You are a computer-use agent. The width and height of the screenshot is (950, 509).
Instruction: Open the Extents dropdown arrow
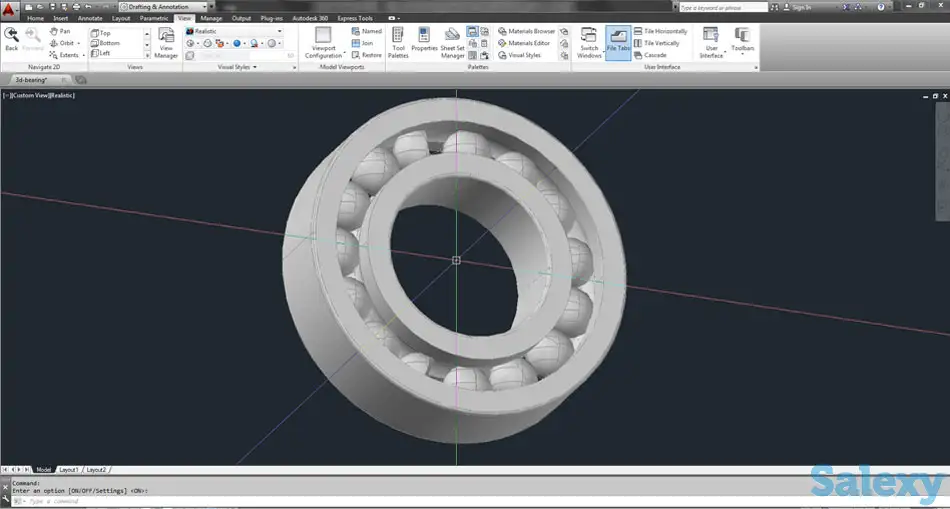(x=84, y=55)
